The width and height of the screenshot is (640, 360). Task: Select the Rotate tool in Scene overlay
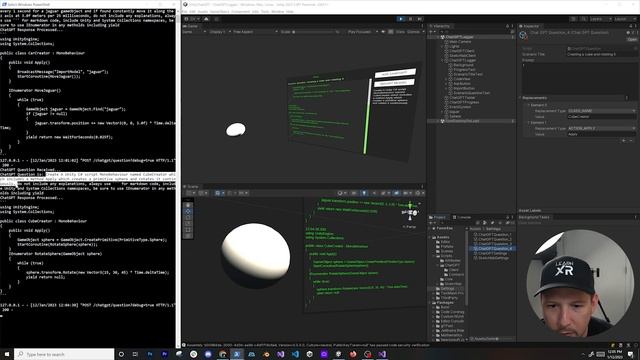click(x=188, y=218)
